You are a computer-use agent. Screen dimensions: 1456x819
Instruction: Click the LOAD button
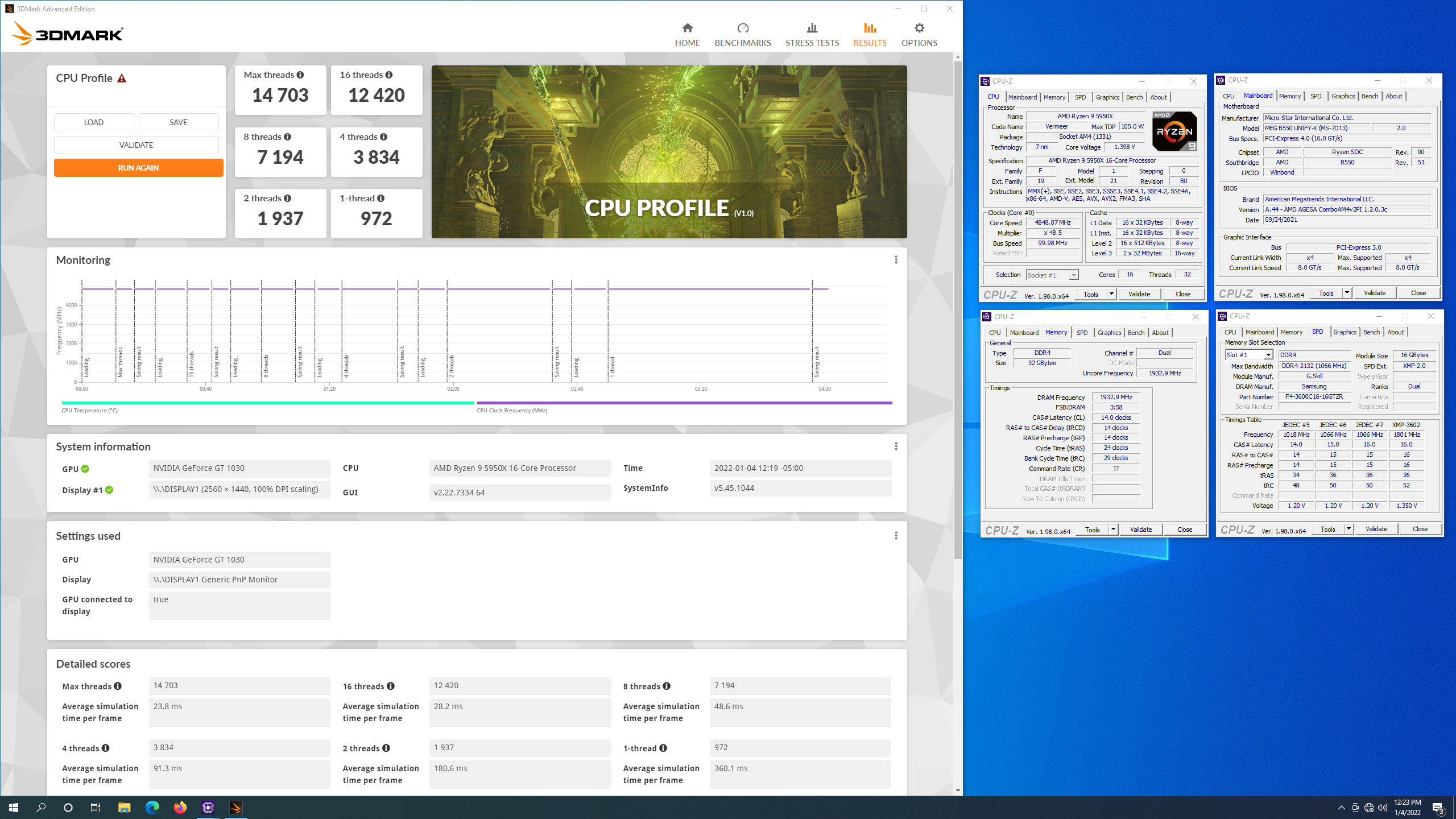click(x=94, y=122)
